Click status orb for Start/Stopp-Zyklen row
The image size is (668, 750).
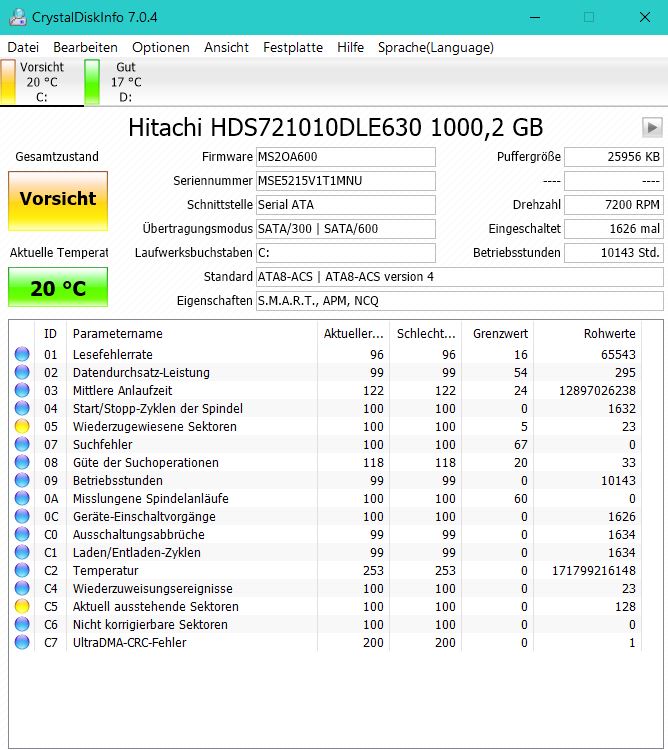coord(22,408)
